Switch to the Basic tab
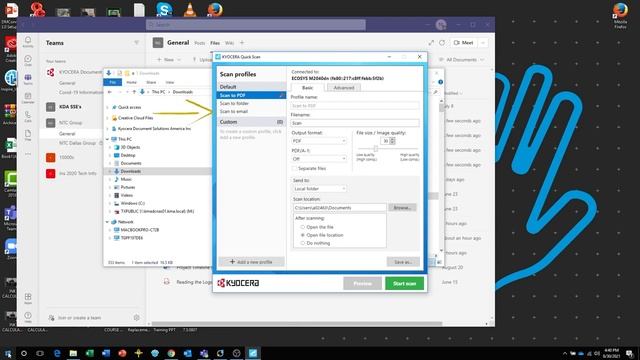Image resolution: width=640 pixels, height=360 pixels. click(x=307, y=88)
